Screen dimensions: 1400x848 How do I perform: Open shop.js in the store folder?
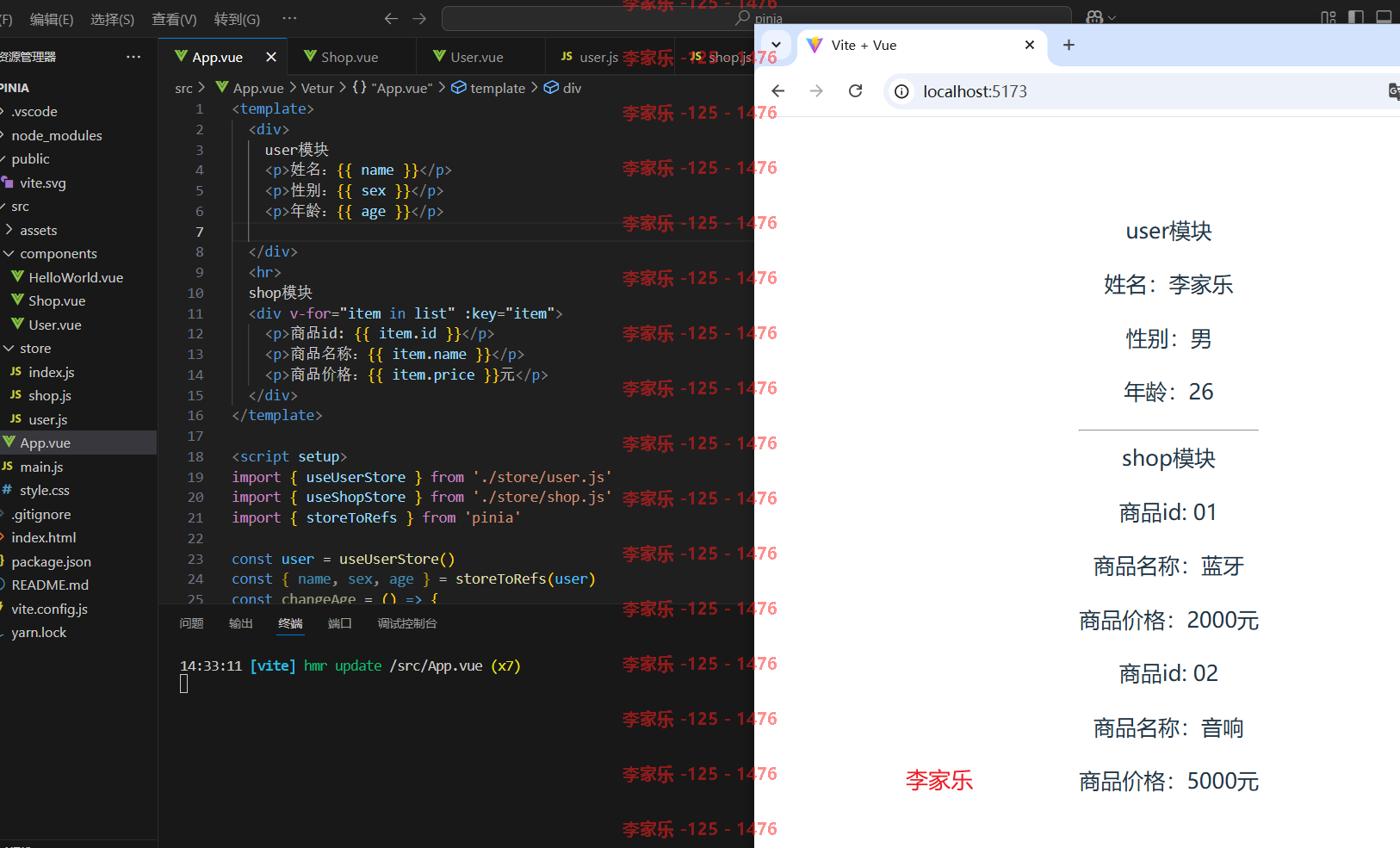click(x=50, y=396)
